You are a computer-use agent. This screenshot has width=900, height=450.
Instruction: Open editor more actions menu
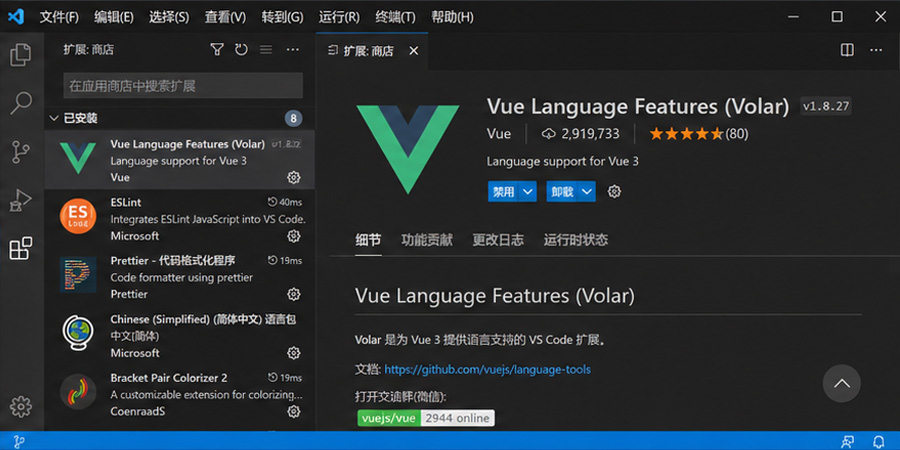click(876, 50)
